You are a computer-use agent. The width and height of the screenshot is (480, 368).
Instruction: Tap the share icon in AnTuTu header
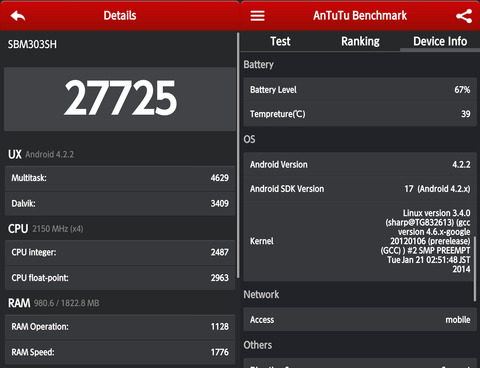point(464,16)
